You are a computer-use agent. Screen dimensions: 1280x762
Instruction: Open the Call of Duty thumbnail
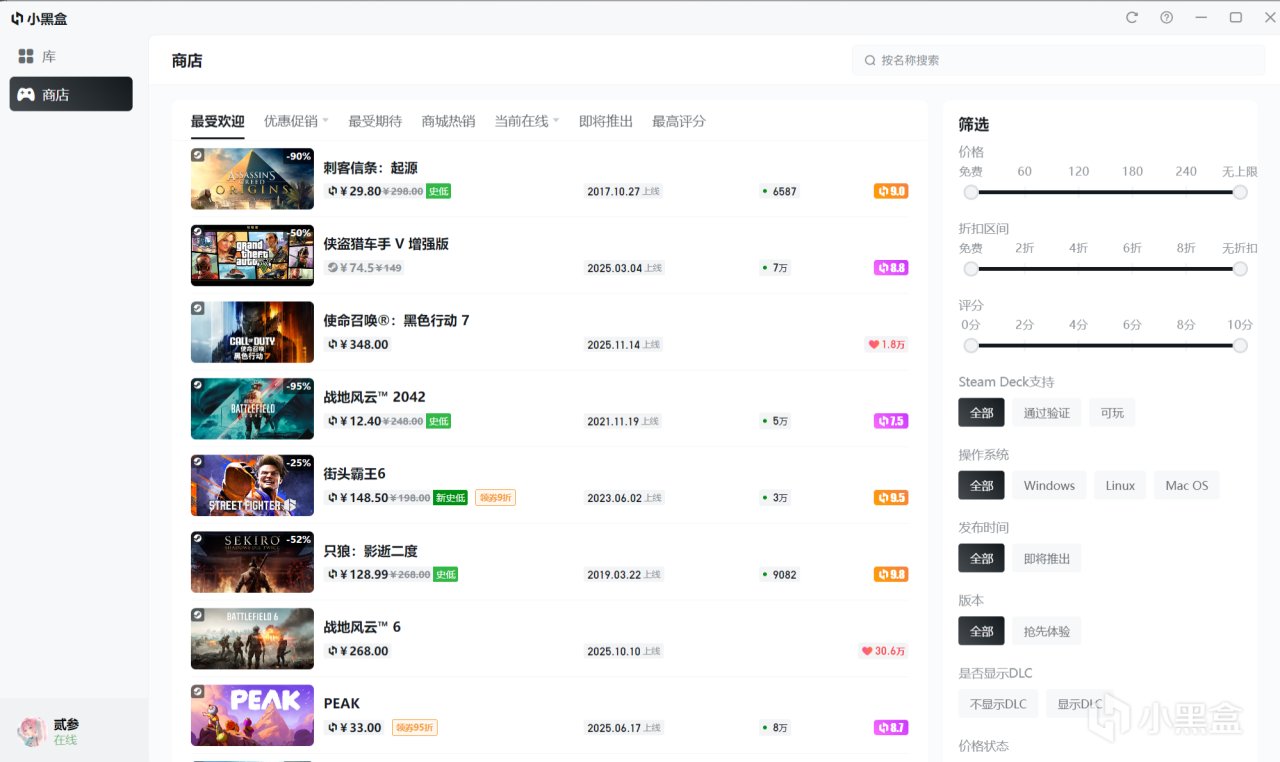click(x=252, y=332)
